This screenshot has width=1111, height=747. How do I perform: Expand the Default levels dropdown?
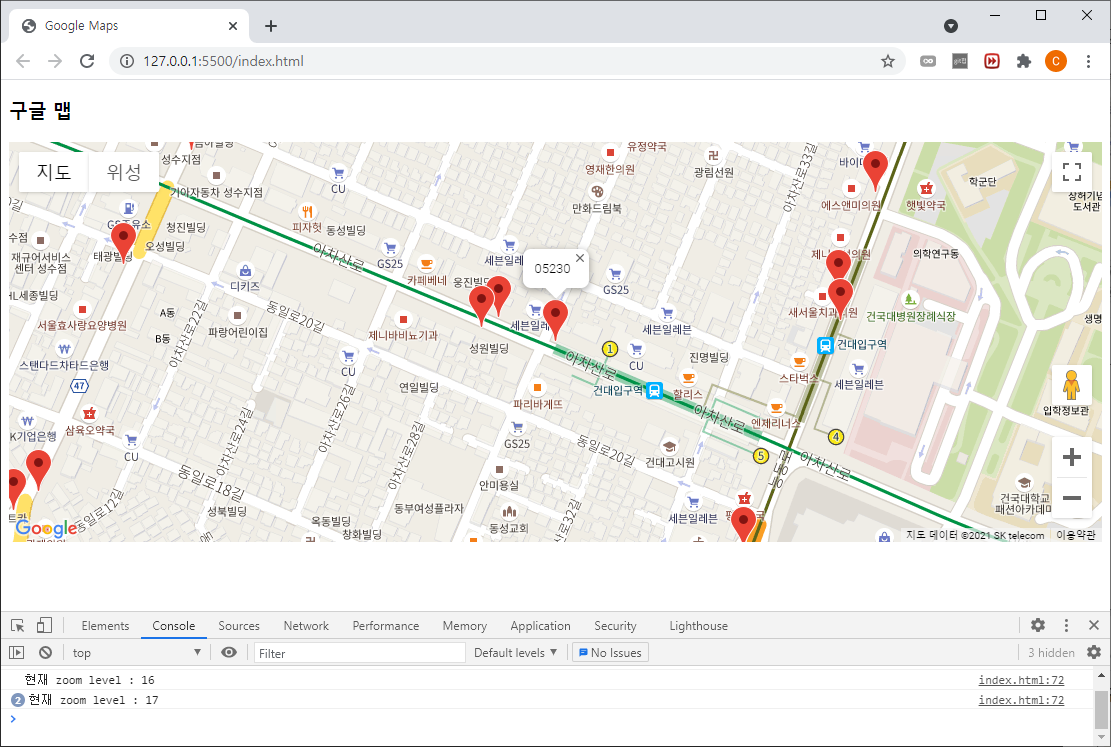point(515,652)
